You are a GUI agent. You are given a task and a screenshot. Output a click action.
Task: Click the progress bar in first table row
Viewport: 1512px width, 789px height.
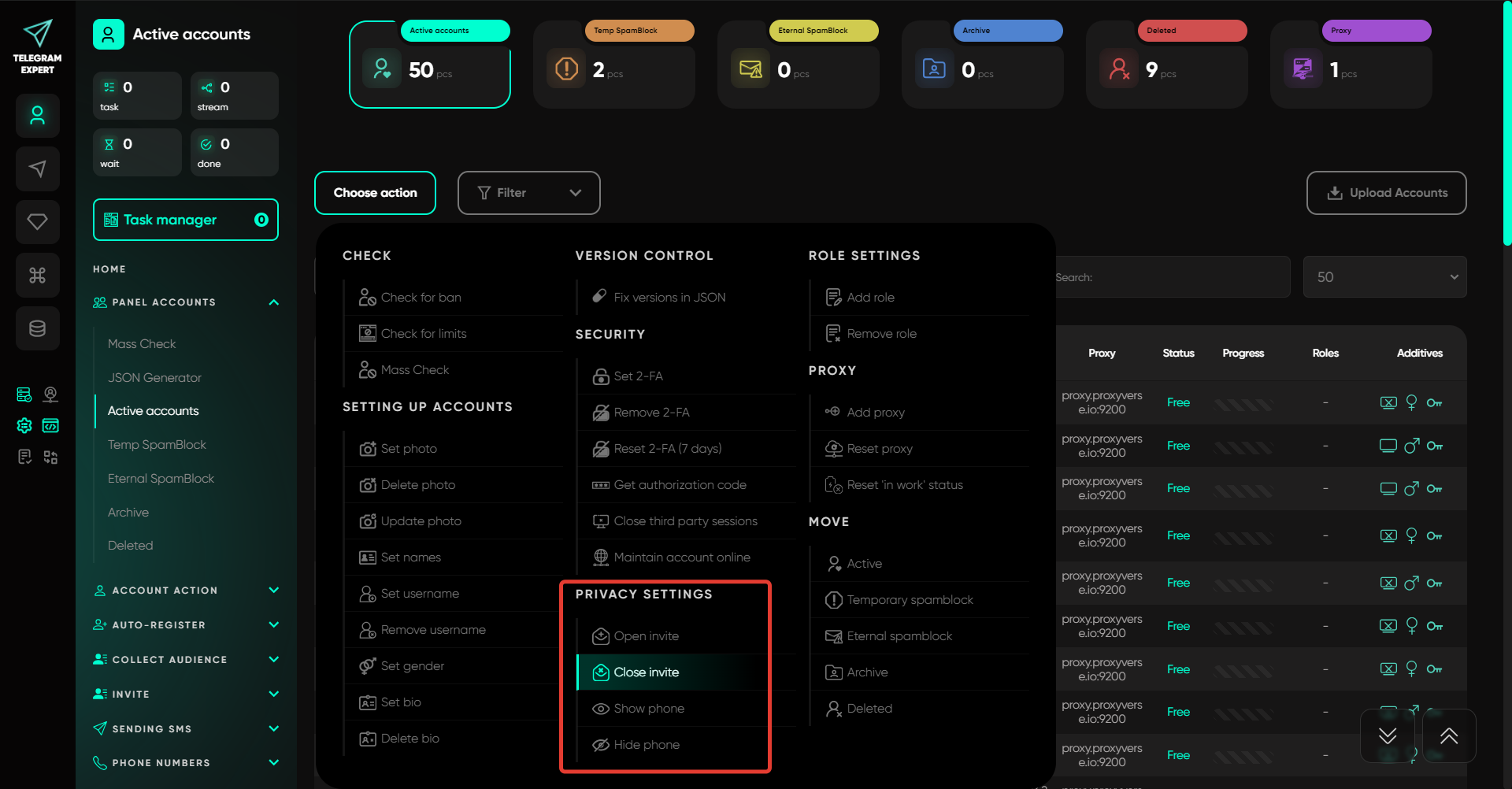tap(1243, 404)
